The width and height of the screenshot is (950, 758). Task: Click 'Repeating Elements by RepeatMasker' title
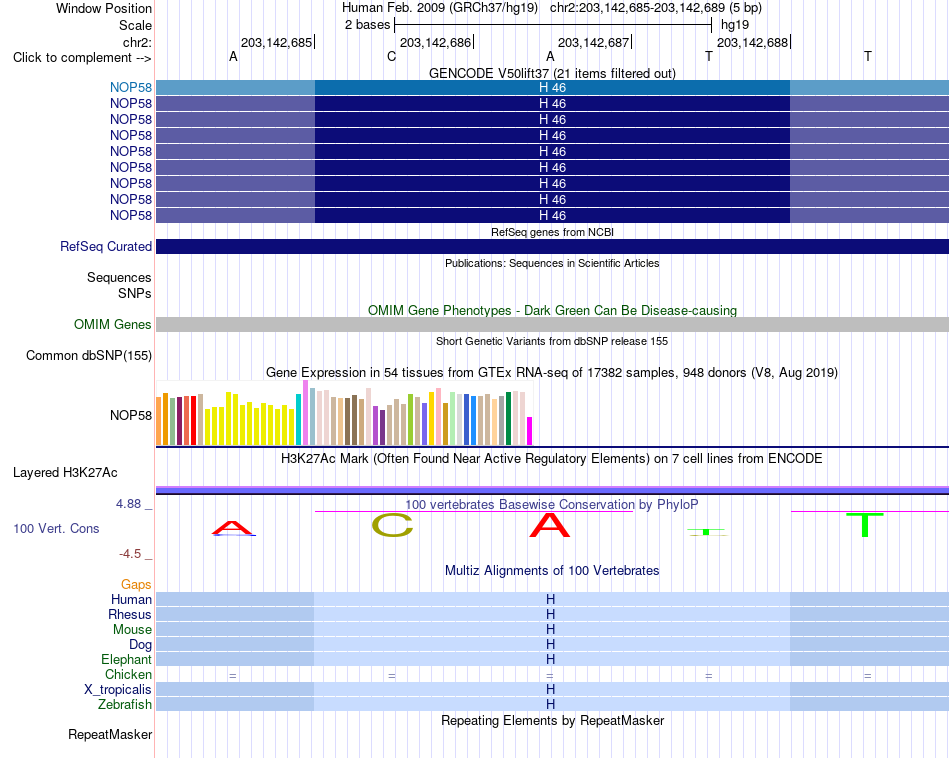pos(552,720)
